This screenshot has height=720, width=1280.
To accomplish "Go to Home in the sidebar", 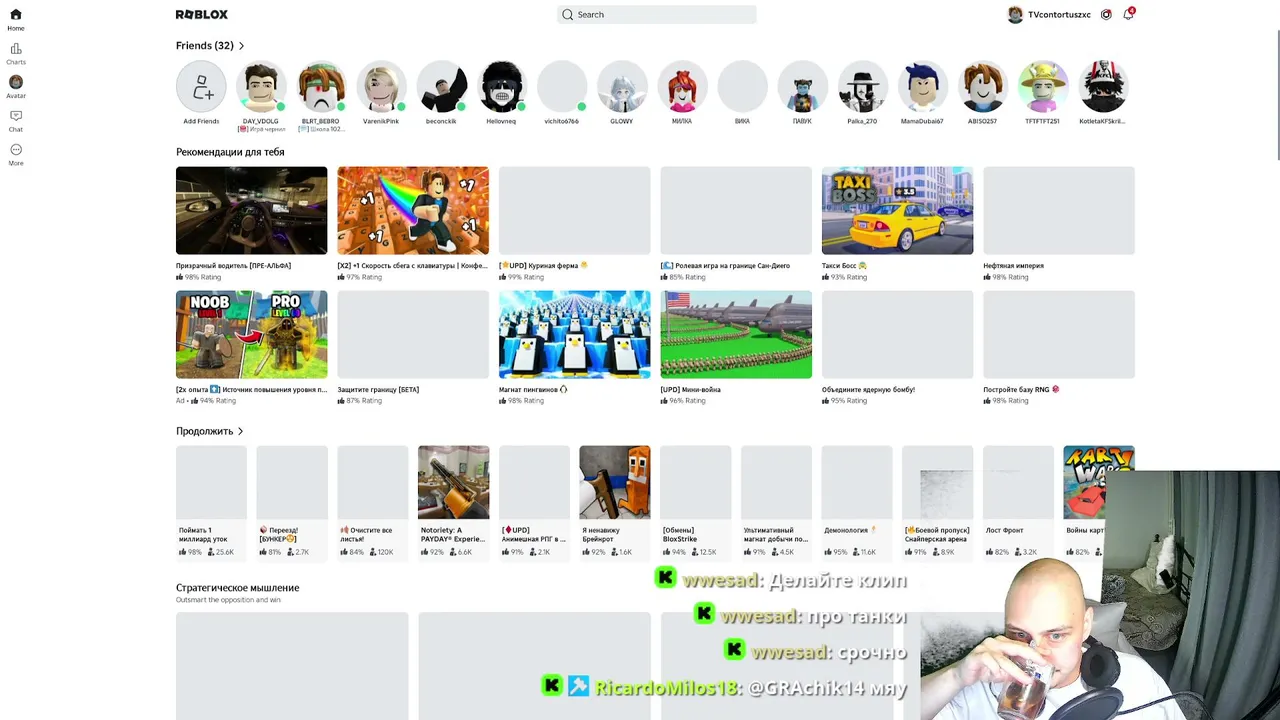I will [x=16, y=19].
